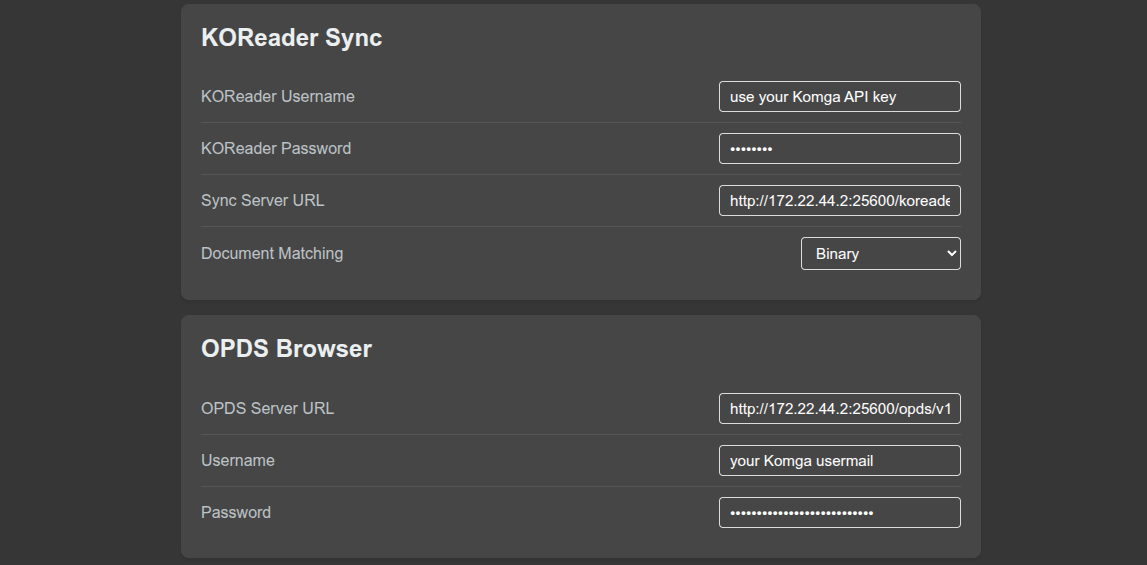Click the "use your Komga API key" text
Viewport: 1147px width, 565px height.
812,97
